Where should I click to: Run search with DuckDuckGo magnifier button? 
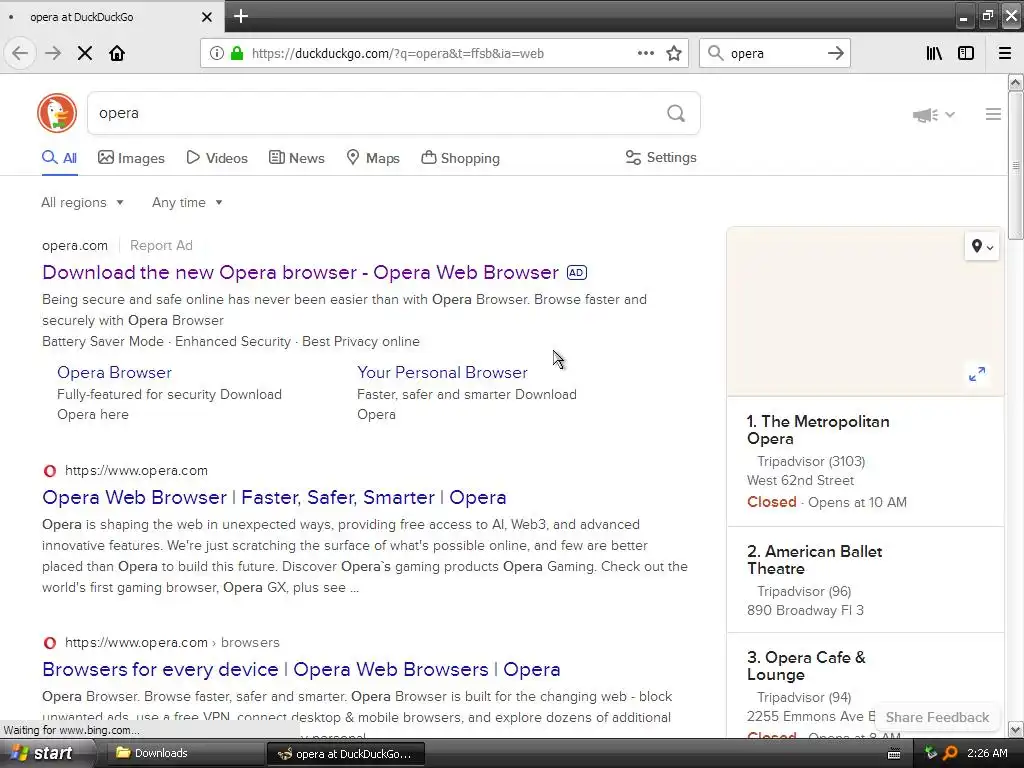pos(676,114)
